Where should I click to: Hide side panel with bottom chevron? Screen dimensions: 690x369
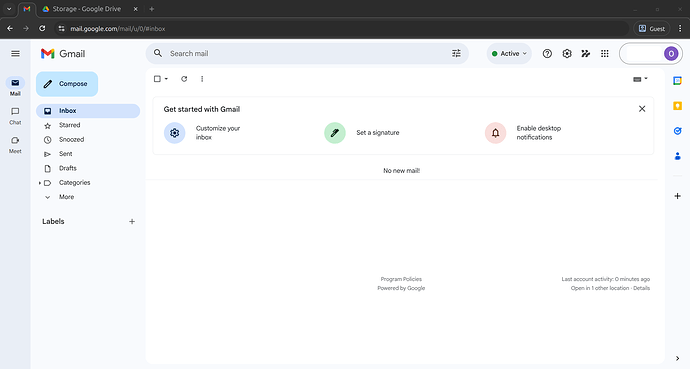pos(678,358)
